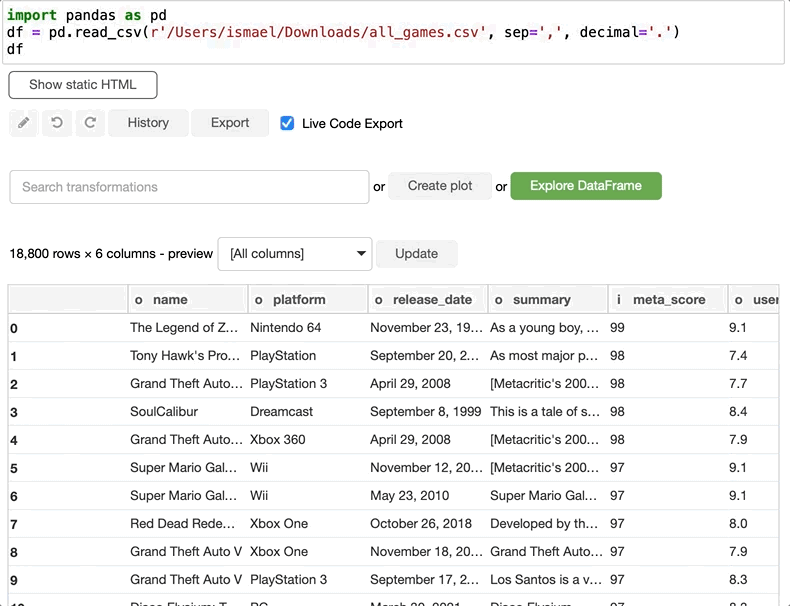The height and width of the screenshot is (606, 790).
Task: Click the undo arrow icon
Action: 57,123
